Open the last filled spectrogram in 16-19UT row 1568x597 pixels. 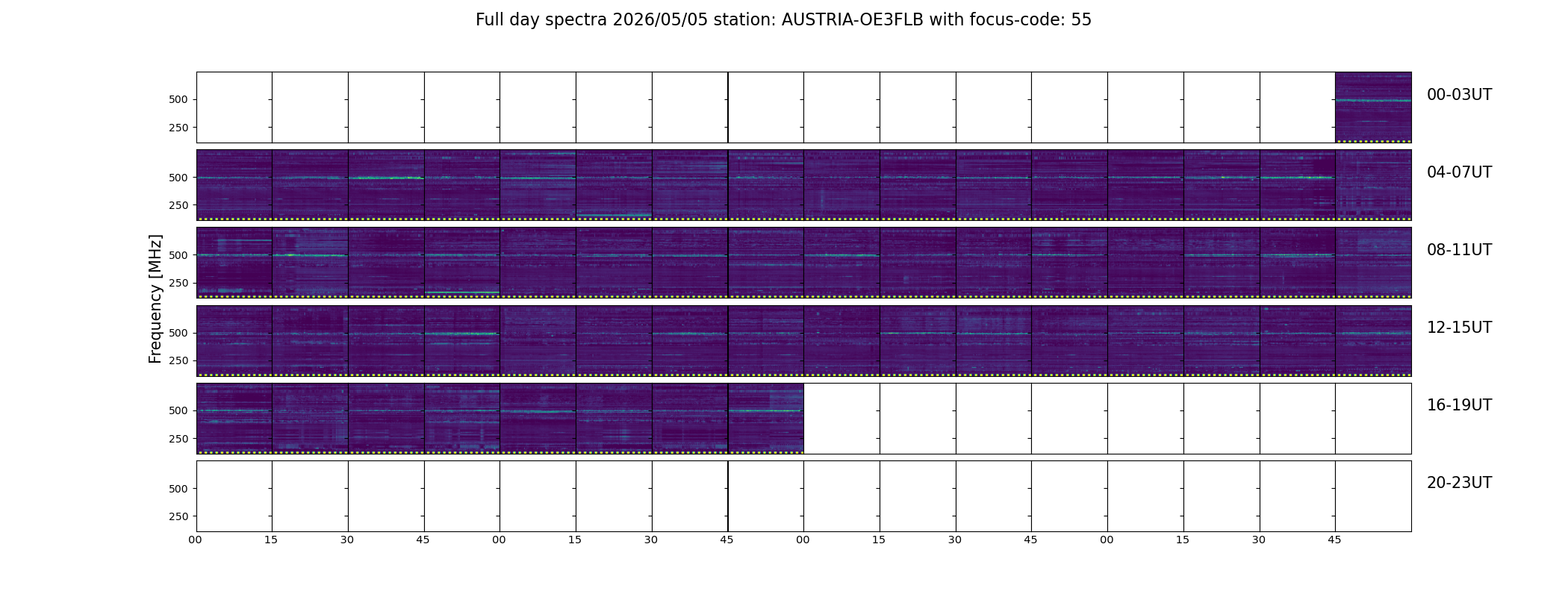point(765,418)
